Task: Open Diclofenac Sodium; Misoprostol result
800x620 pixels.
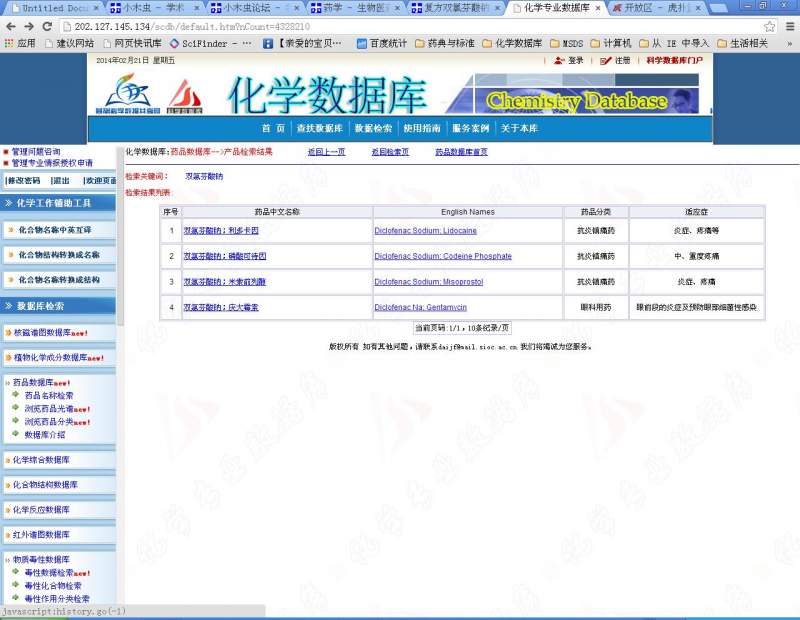Action: pos(429,282)
